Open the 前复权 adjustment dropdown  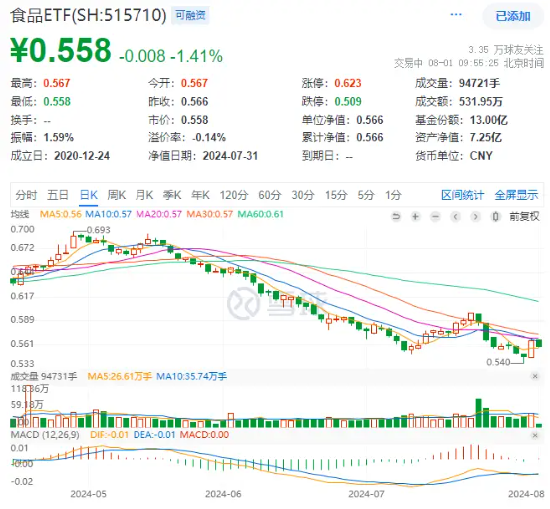click(524, 216)
